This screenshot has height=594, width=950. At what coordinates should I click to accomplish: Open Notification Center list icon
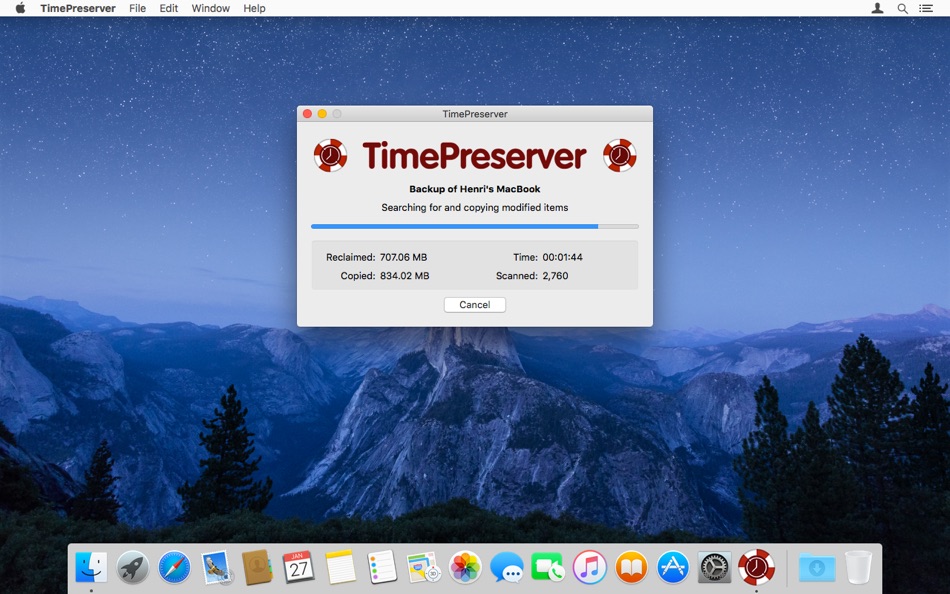926,8
